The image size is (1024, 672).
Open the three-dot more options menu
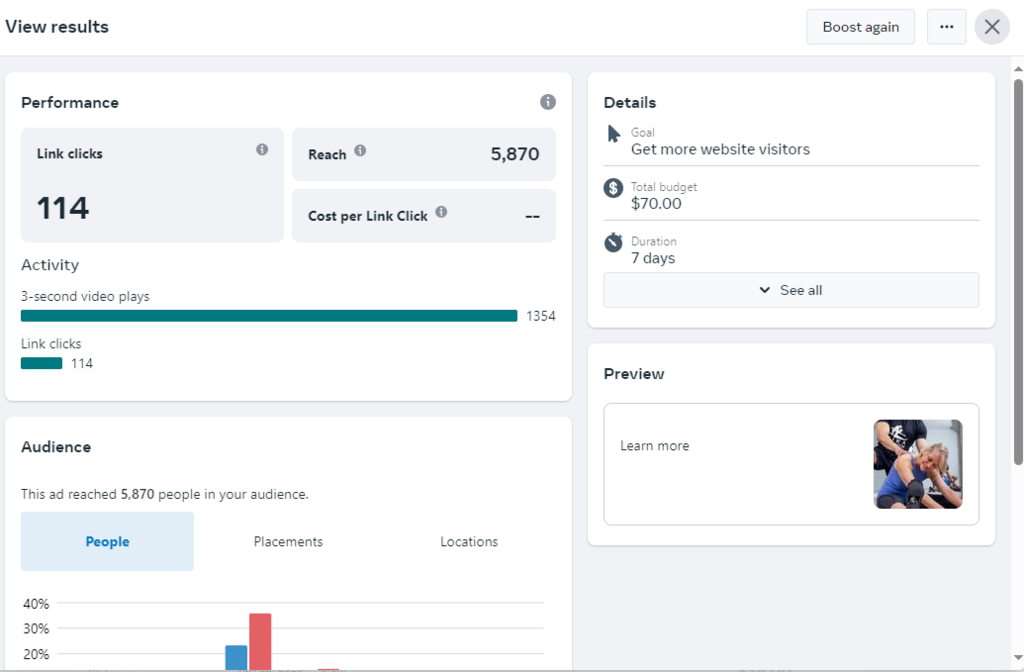click(x=946, y=27)
